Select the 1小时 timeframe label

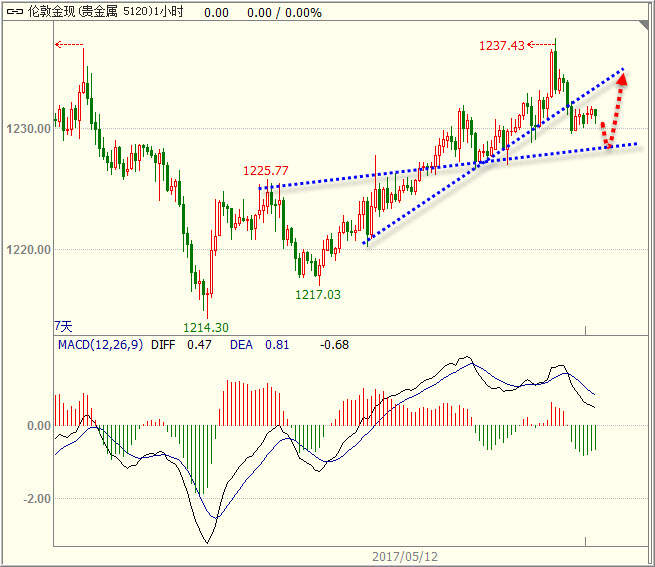pos(169,12)
